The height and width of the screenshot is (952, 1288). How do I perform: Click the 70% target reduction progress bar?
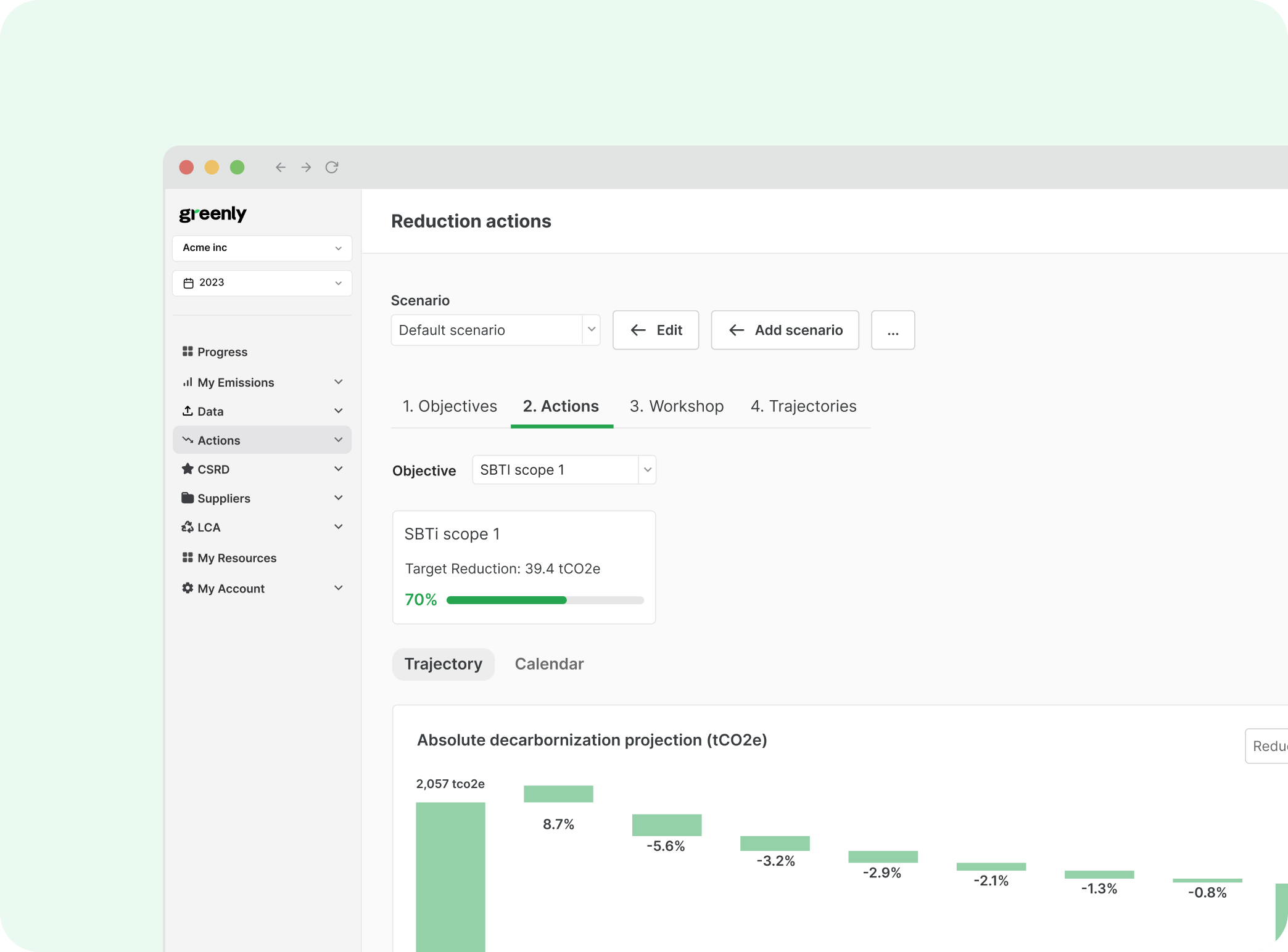click(x=545, y=600)
